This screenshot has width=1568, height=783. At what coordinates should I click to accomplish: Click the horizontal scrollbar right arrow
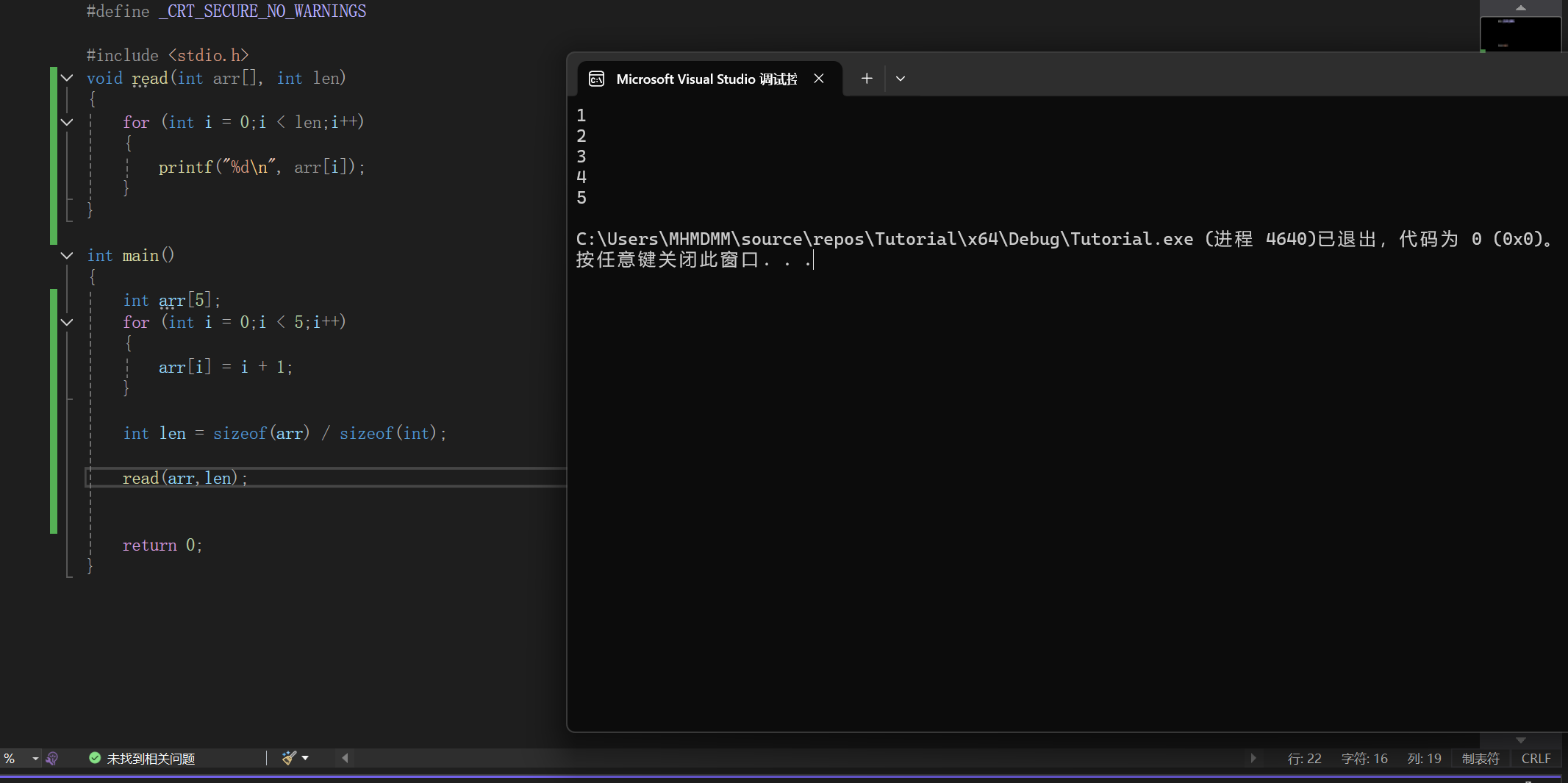pos(1253,758)
